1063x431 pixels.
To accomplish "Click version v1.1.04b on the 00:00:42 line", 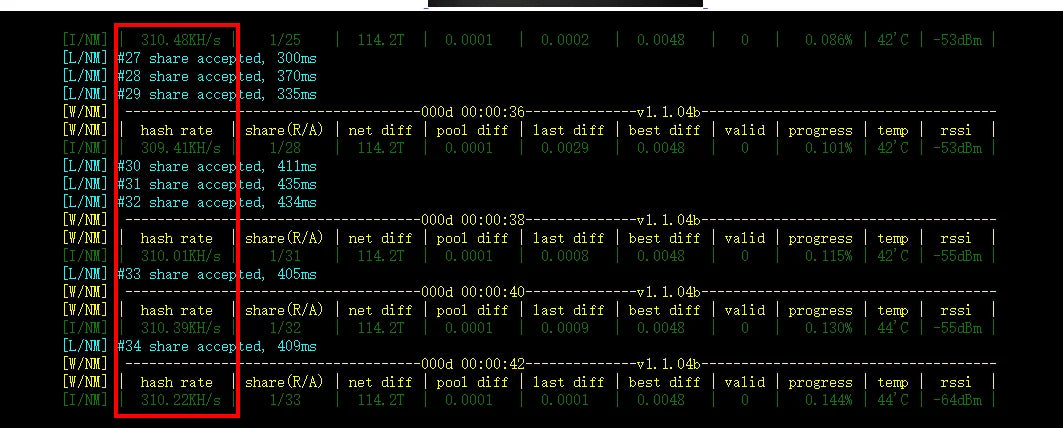I will pos(668,365).
